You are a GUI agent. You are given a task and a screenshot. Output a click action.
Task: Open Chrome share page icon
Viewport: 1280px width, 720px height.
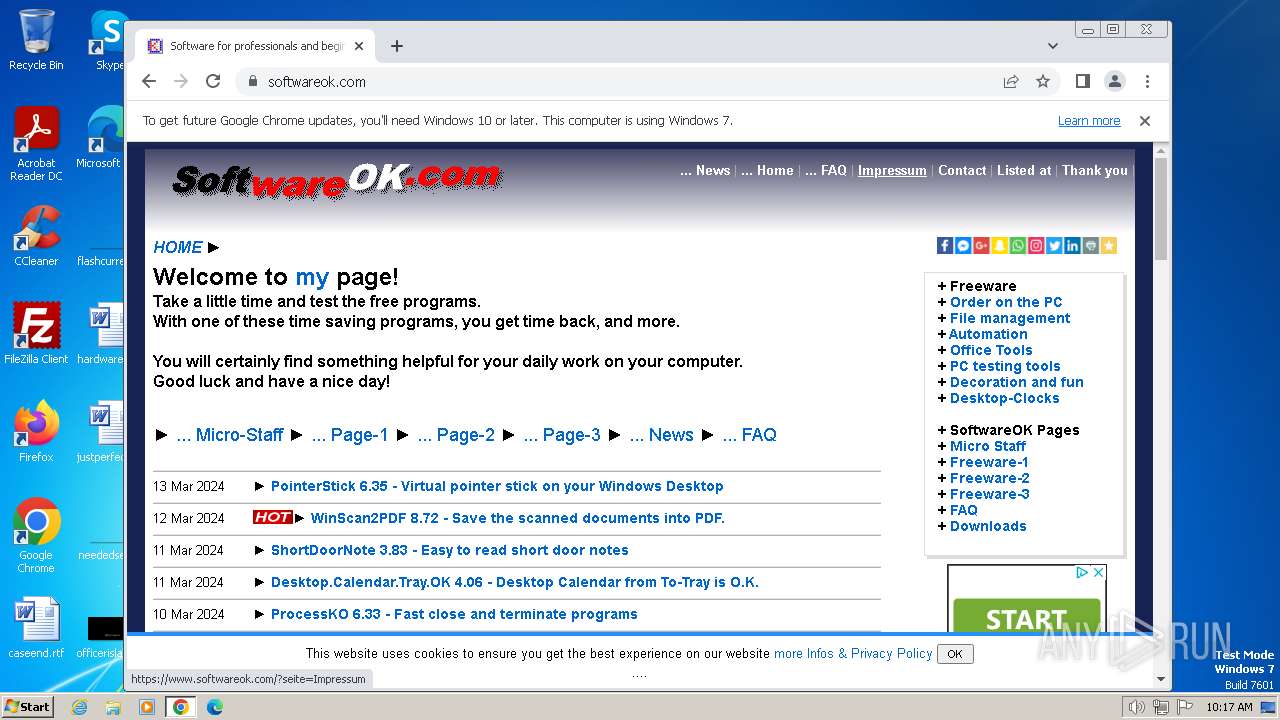click(x=1011, y=81)
